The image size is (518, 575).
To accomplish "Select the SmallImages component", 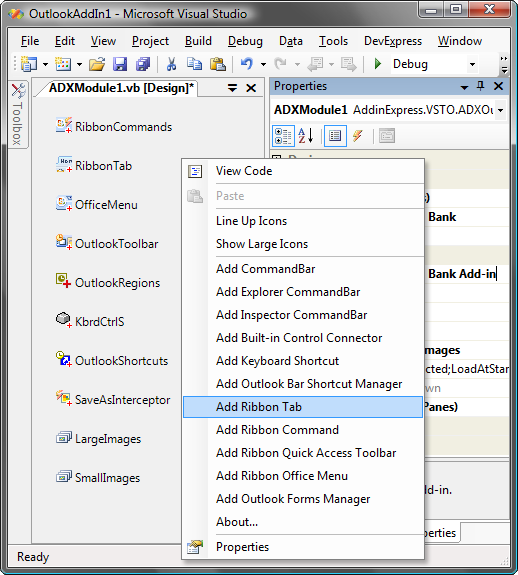I will [x=98, y=477].
